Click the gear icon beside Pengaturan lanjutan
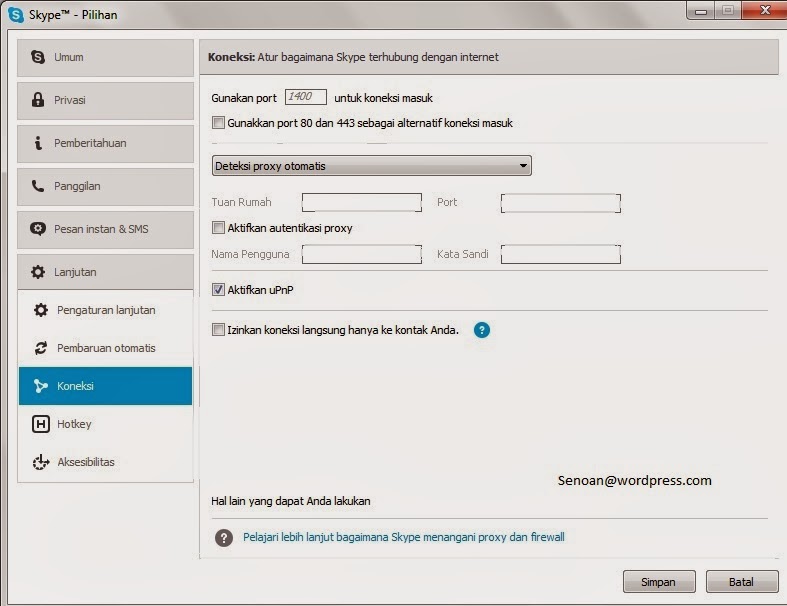 pyautogui.click(x=41, y=310)
